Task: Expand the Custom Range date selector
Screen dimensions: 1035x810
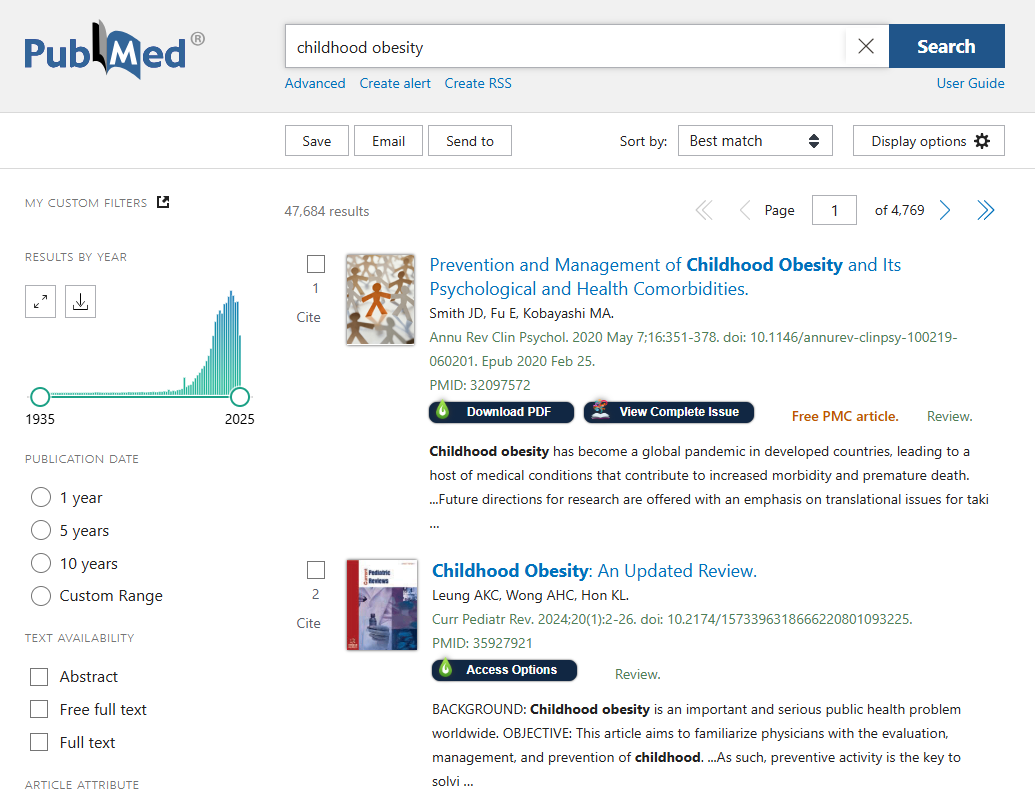Action: click(40, 595)
